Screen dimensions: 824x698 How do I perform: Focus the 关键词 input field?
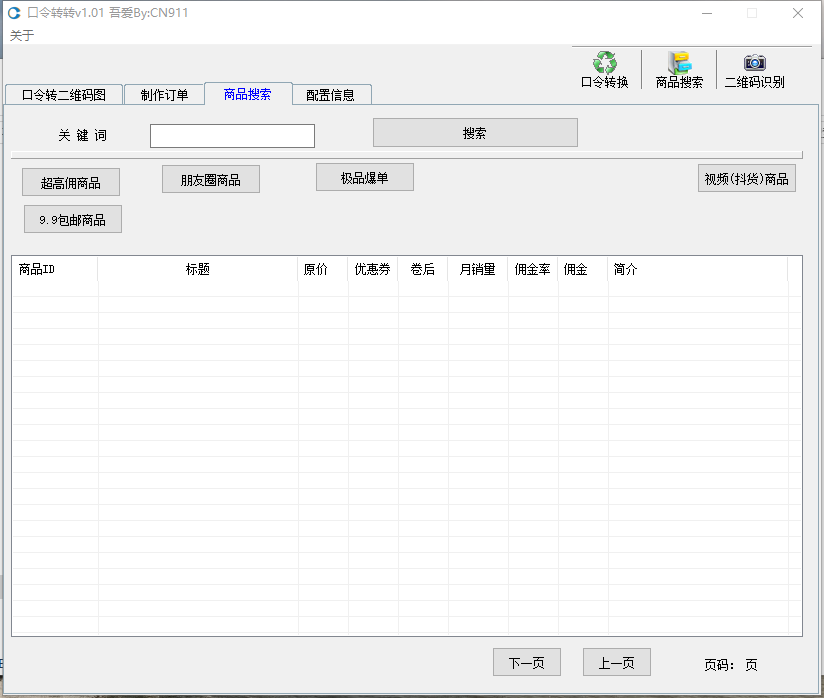tap(232, 136)
